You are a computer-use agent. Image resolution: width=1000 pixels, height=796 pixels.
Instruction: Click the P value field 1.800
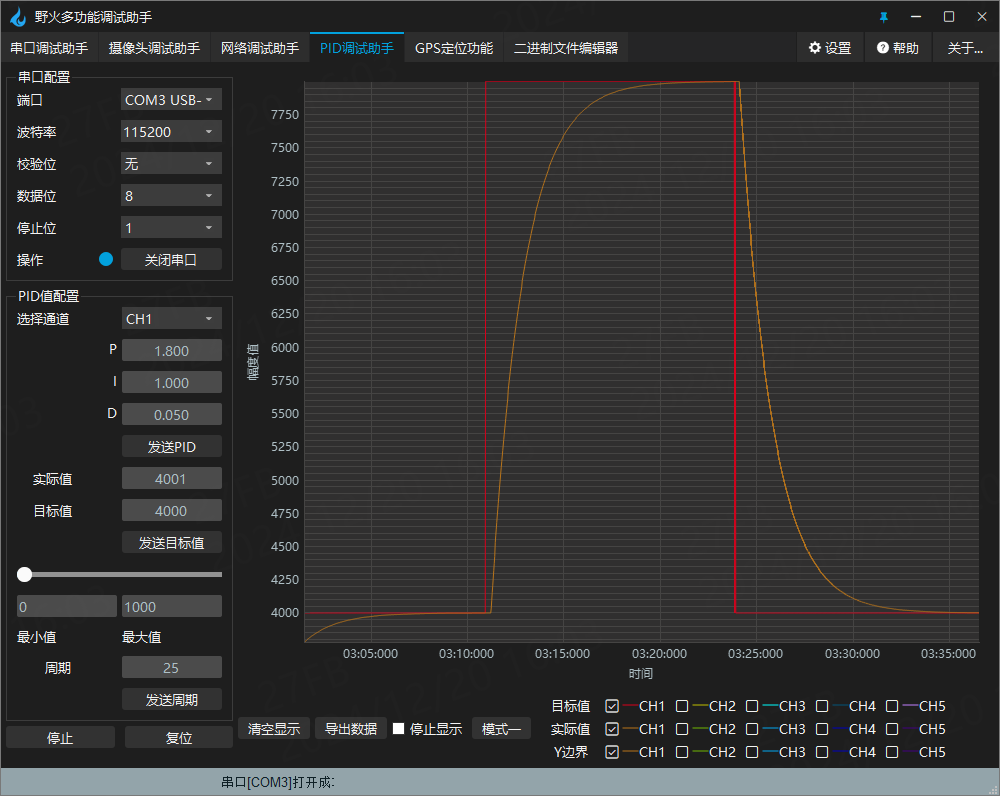[172, 351]
